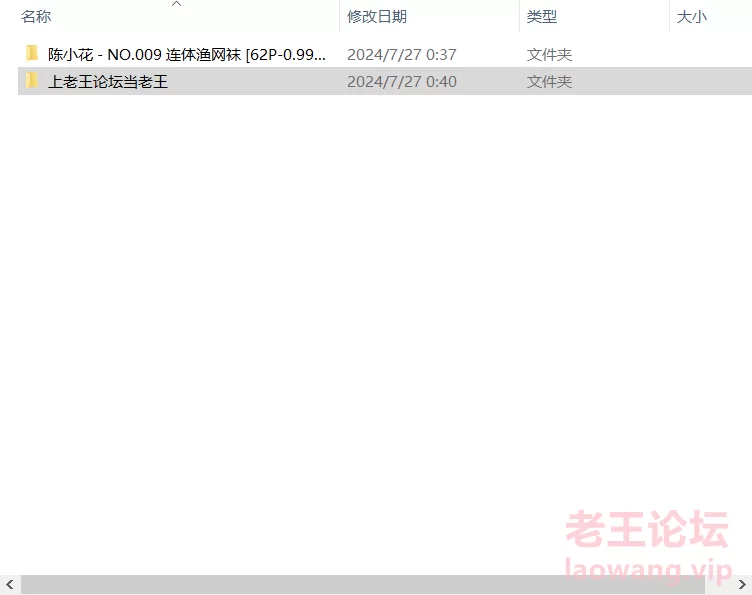This screenshot has height=595, width=752.
Task: Select the 上老王论坛当老王 folder icon
Action: pos(32,81)
